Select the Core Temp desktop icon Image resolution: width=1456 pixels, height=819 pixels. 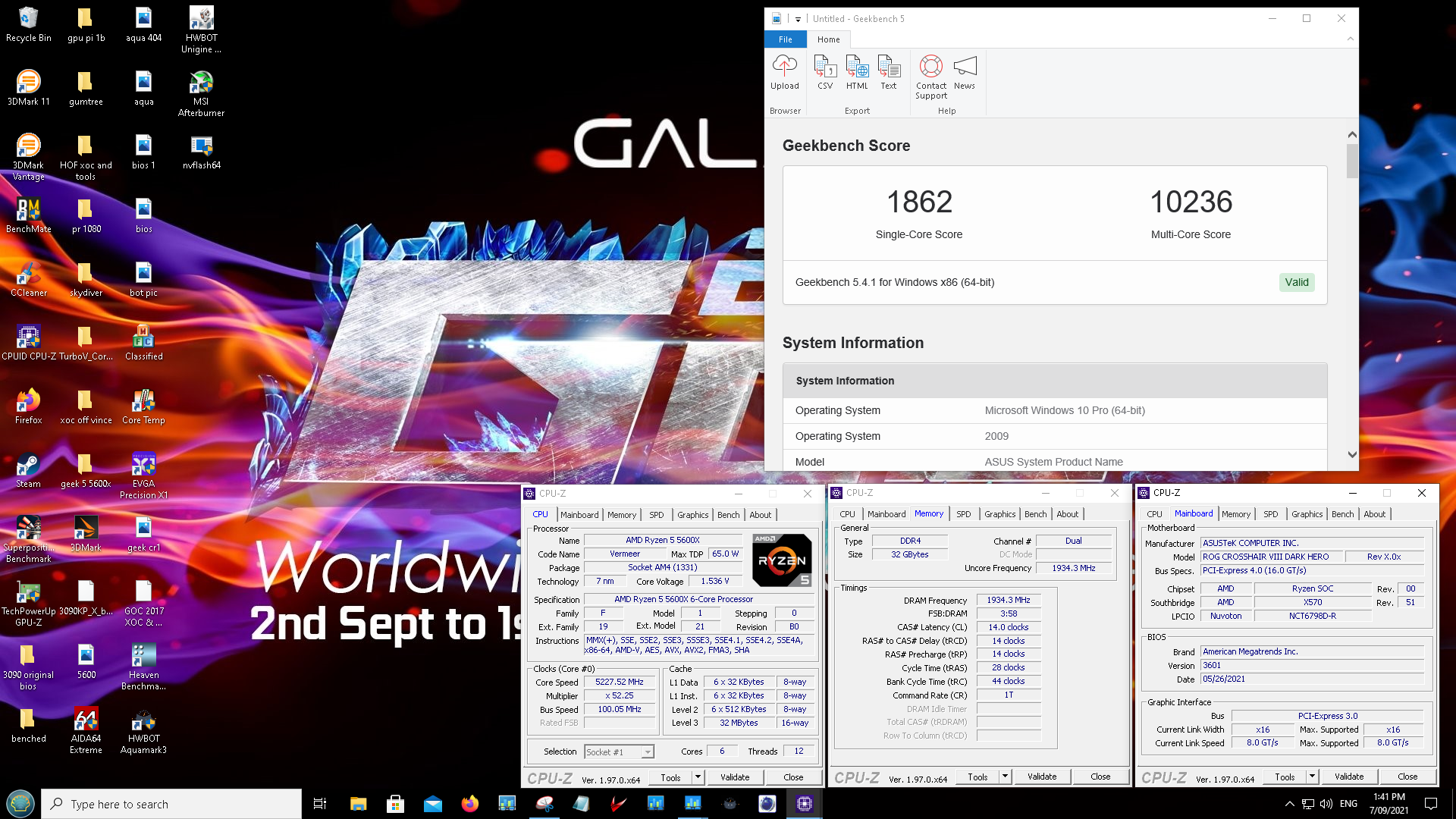point(143,406)
